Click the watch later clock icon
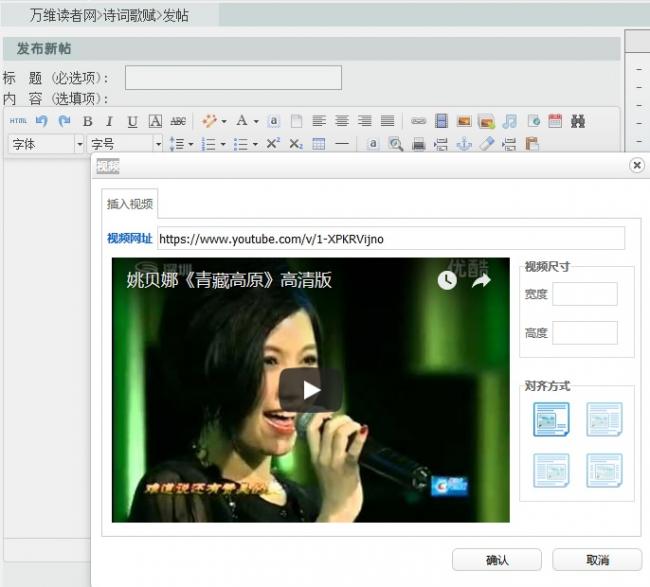650x587 pixels. (447, 281)
